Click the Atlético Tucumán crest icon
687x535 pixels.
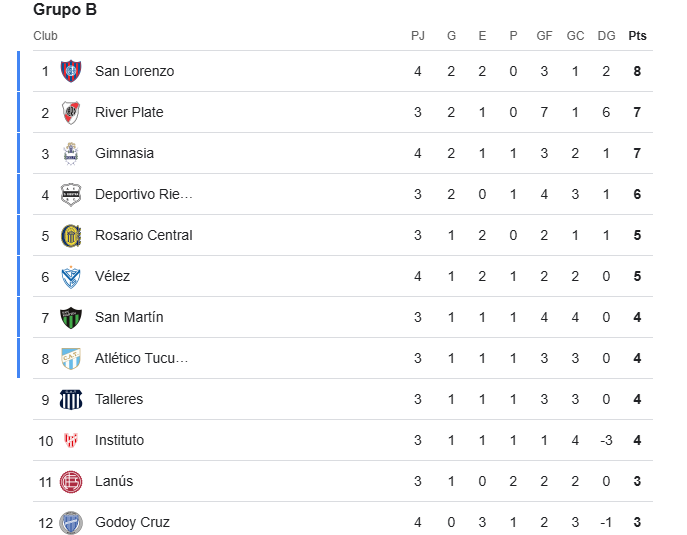(71, 358)
